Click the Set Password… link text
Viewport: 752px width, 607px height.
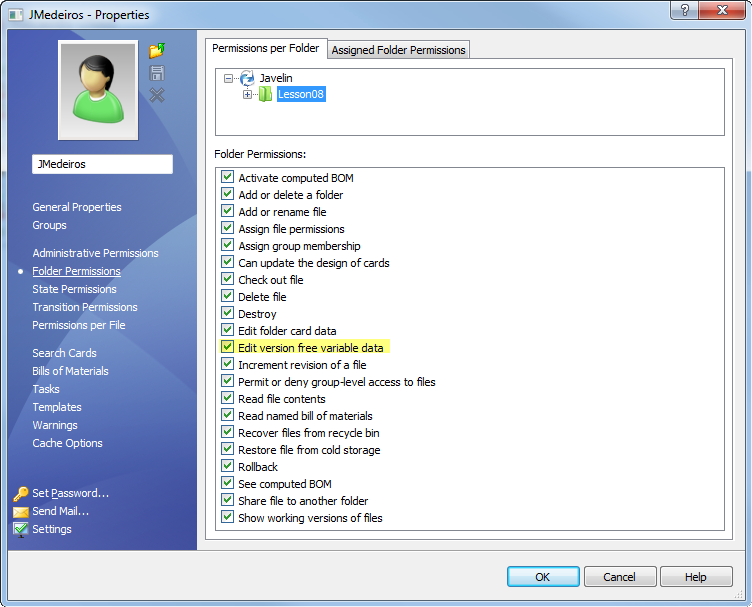click(x=70, y=493)
